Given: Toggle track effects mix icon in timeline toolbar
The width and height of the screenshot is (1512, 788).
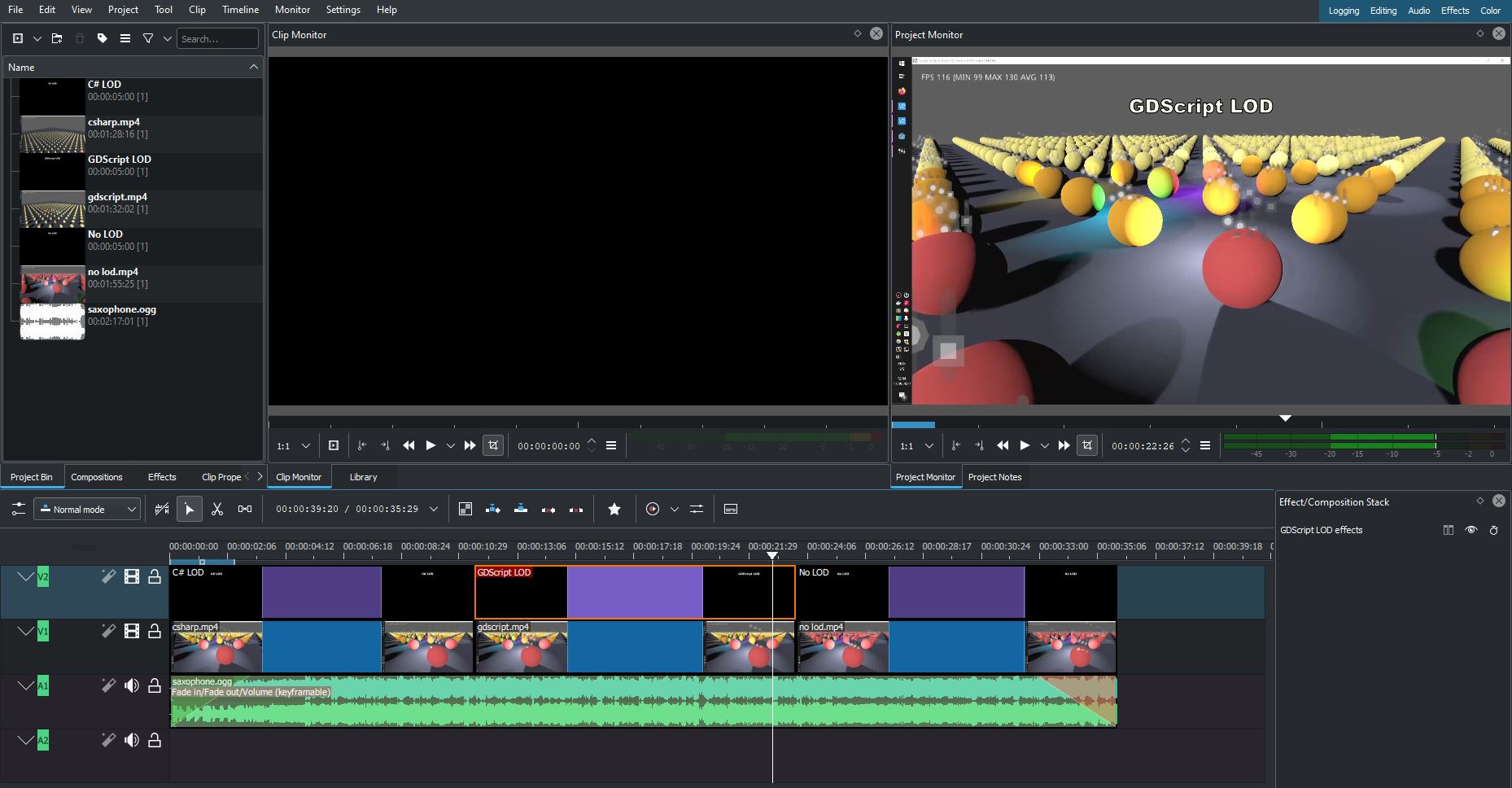Looking at the screenshot, I should coord(162,509).
